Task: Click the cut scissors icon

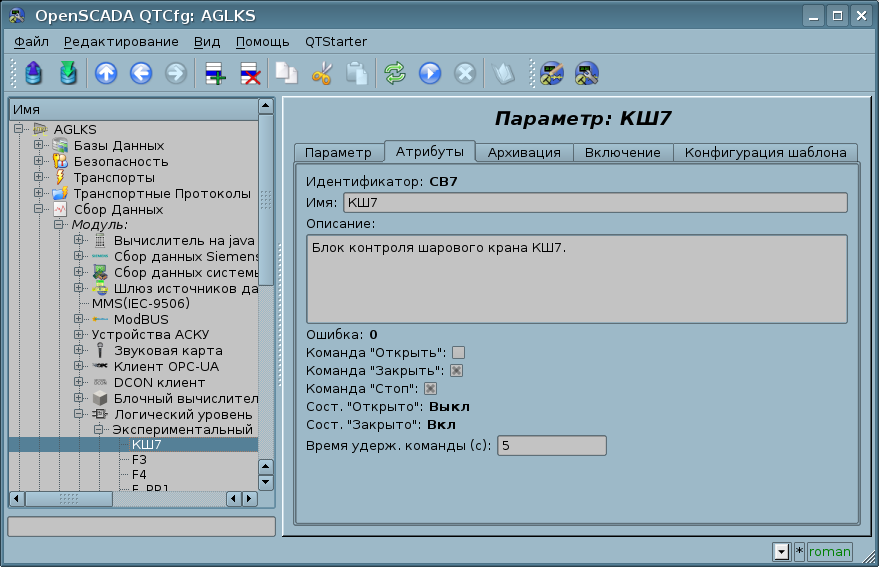Action: 321,73
